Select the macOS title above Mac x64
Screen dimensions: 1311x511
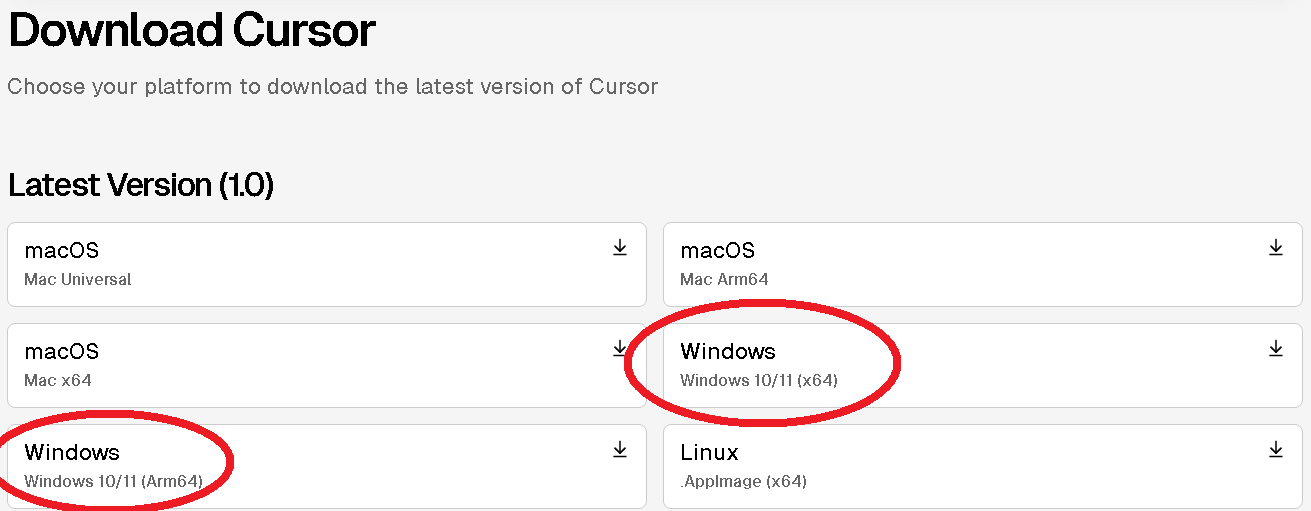click(x=62, y=352)
